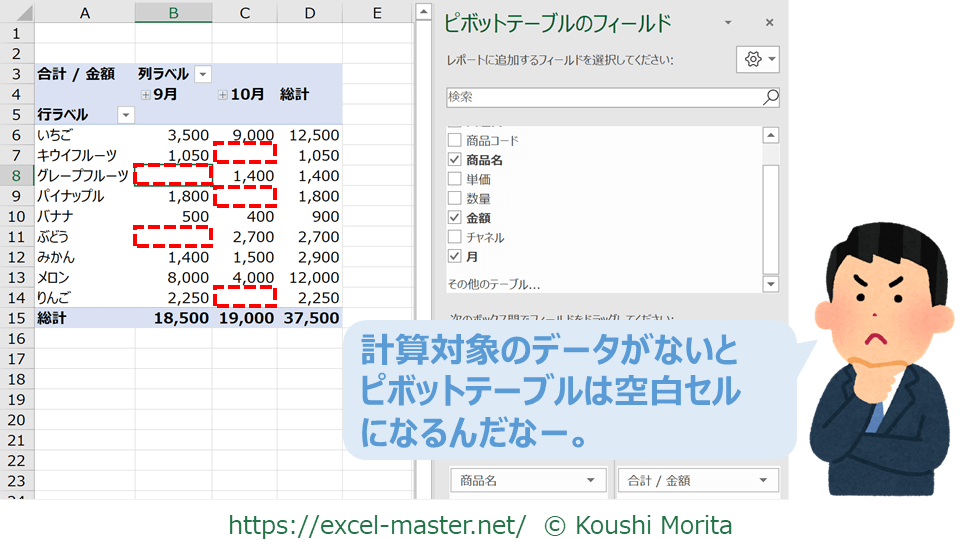
Task: Uncheck the 商品名 field checkbox
Action: 455,160
